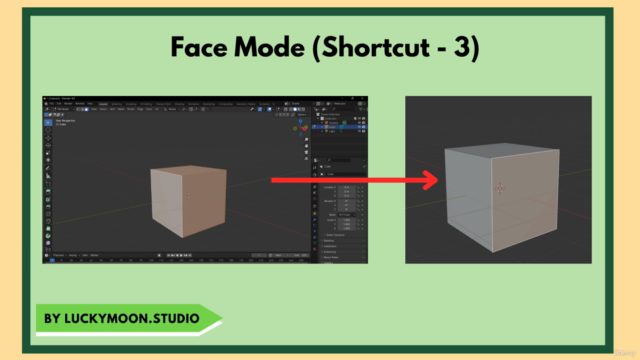
Task: Click the pan view hand icon
Action: (306, 146)
